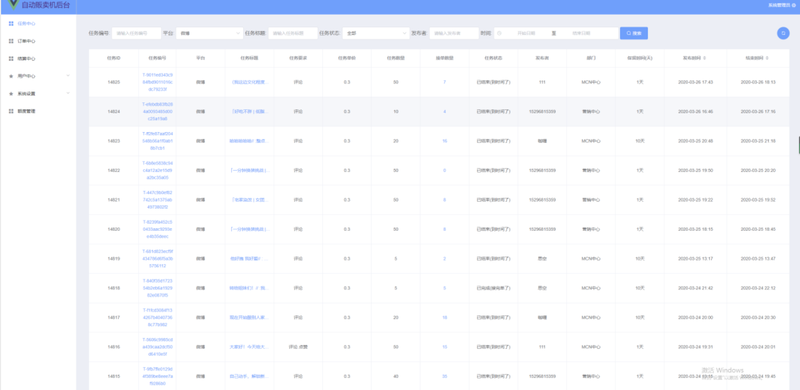Open the task title link in row 14819

tap(249, 259)
